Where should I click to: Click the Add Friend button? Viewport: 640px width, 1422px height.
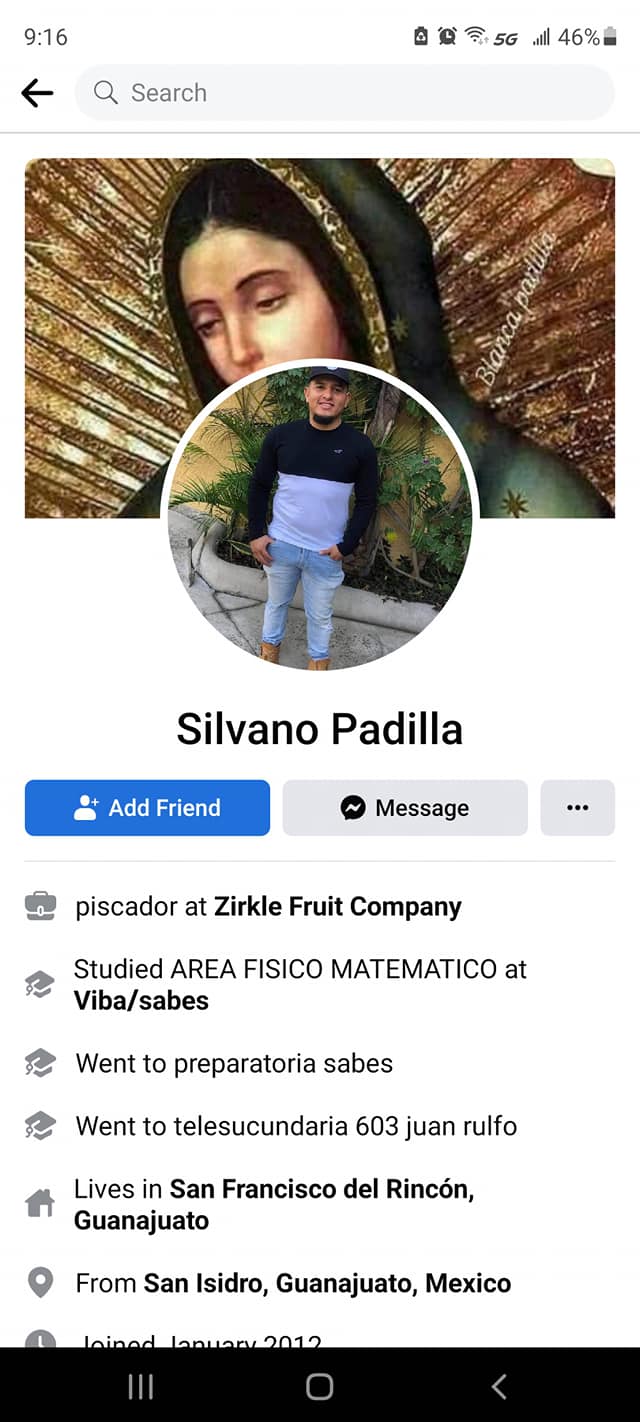[x=147, y=808]
